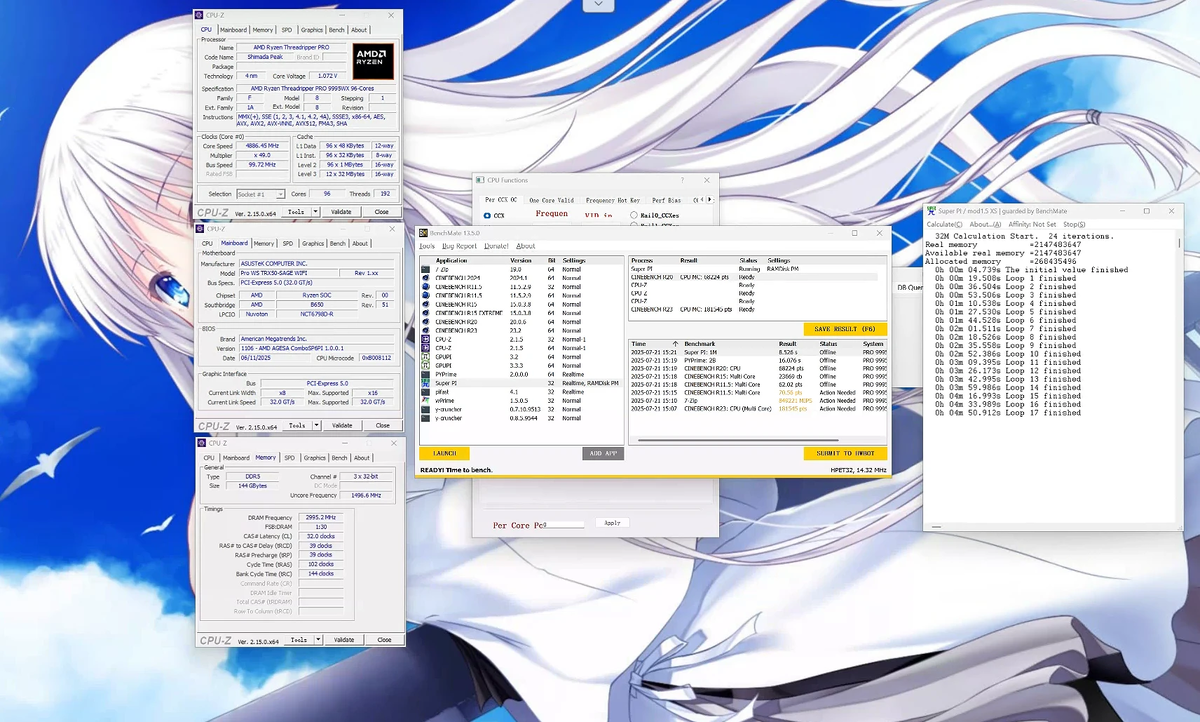1200x722 pixels.
Task: Select the Super PI: 1M result row
Action: point(759,352)
